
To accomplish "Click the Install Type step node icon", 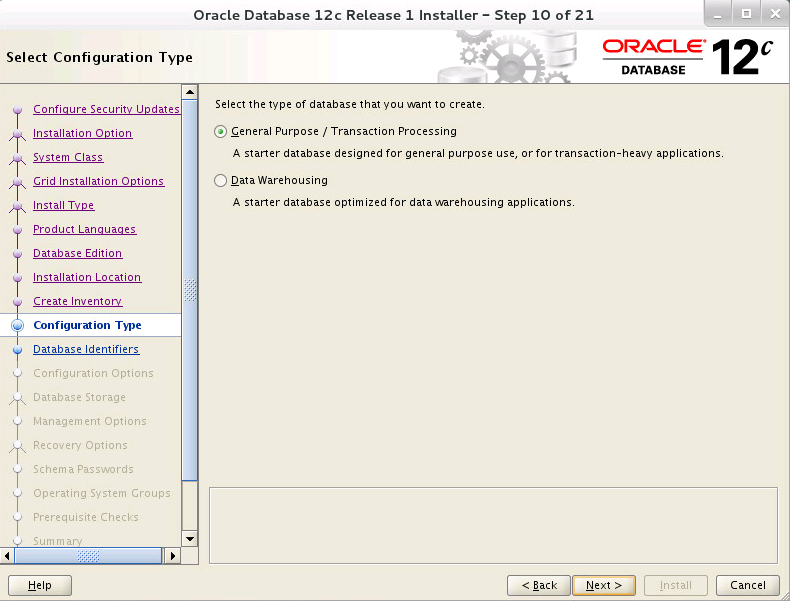I will (x=18, y=206).
